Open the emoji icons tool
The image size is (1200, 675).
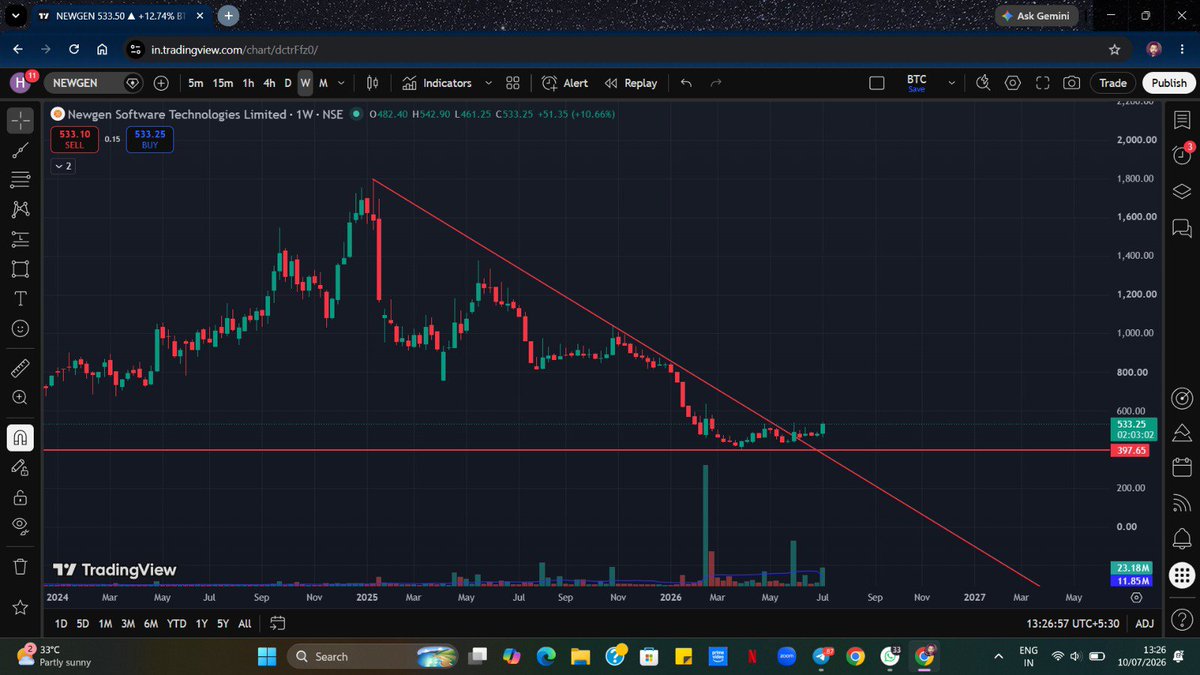tap(20, 327)
